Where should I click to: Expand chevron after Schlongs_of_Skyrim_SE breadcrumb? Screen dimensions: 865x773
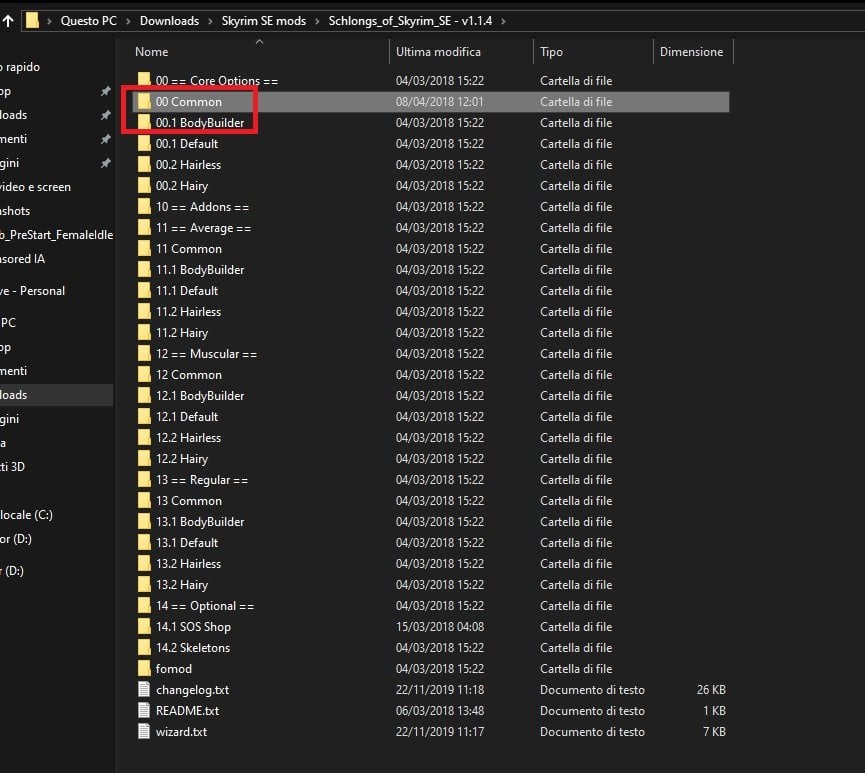[503, 21]
